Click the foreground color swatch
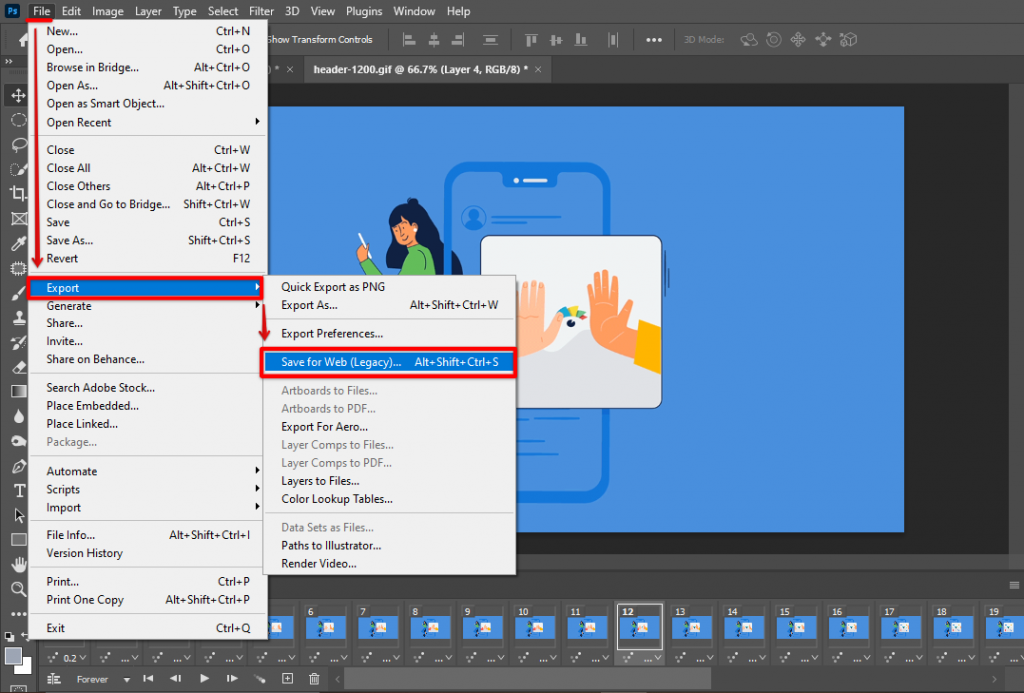 coord(15,655)
